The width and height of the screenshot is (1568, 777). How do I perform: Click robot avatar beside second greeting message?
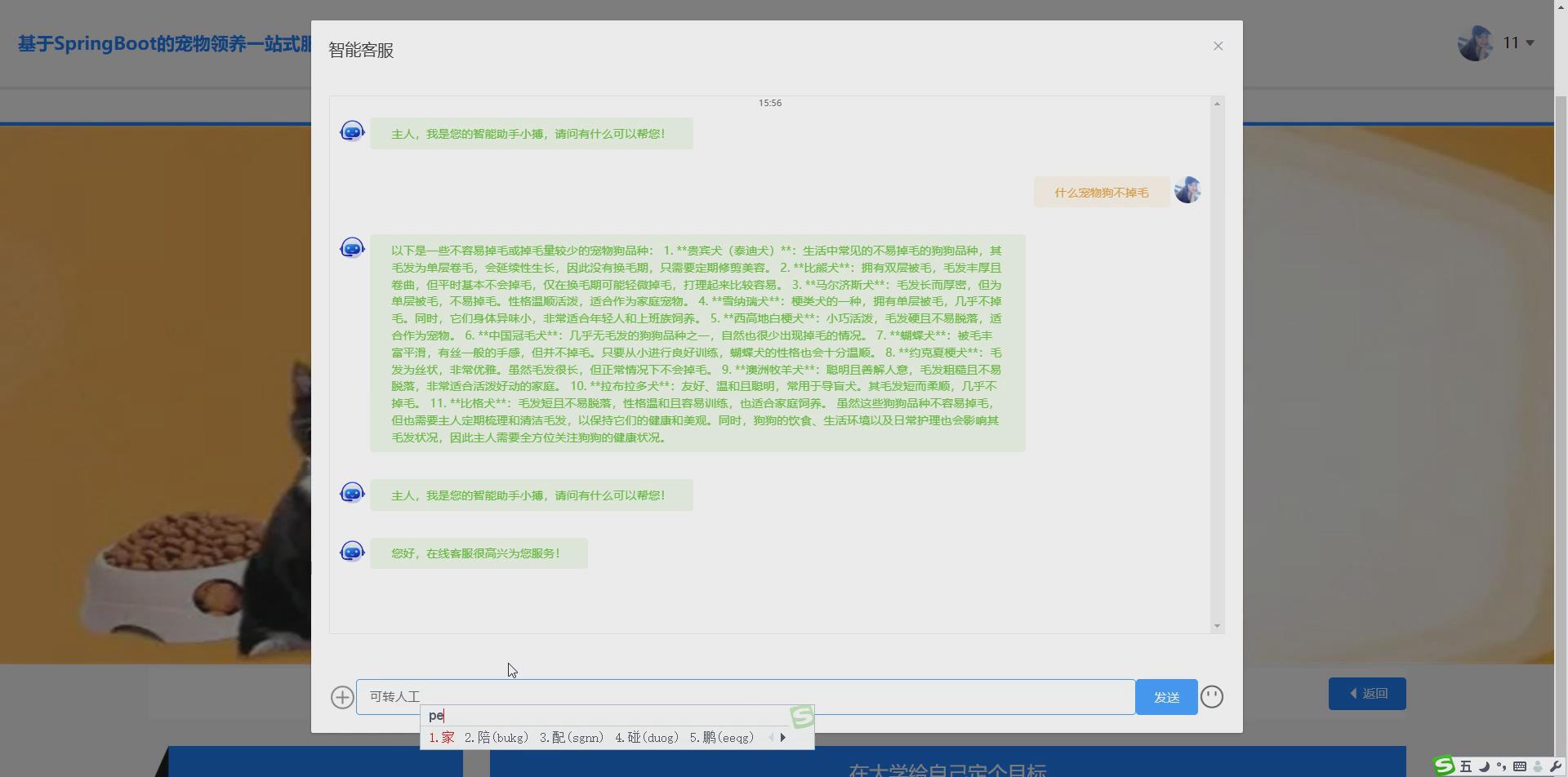[352, 493]
